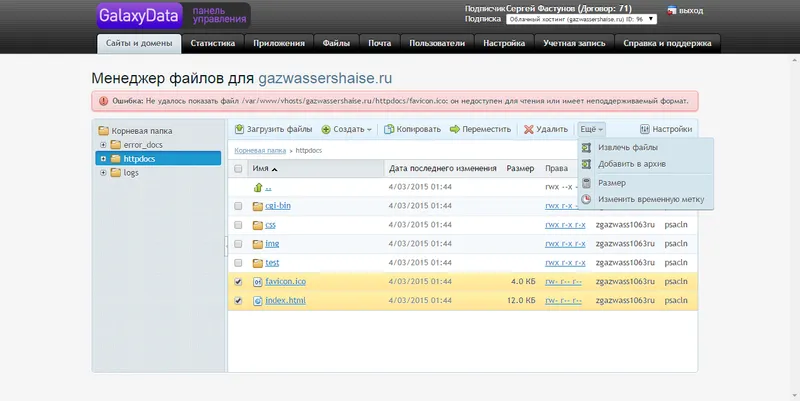
Task: Check the cgi-bin row checkbox
Action: (238, 206)
